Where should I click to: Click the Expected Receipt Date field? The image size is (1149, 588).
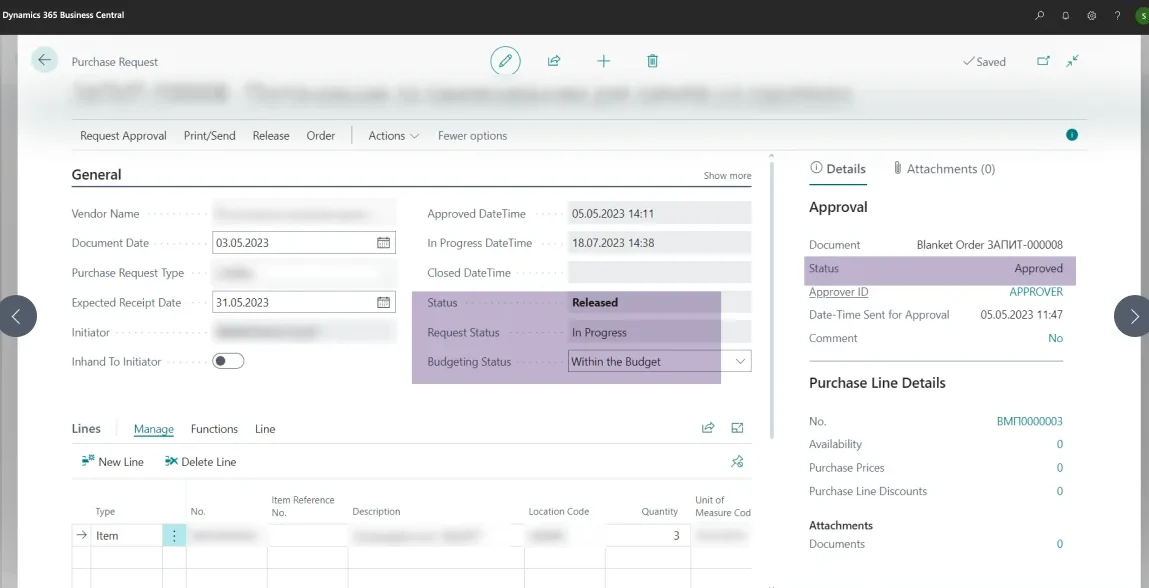click(x=292, y=302)
